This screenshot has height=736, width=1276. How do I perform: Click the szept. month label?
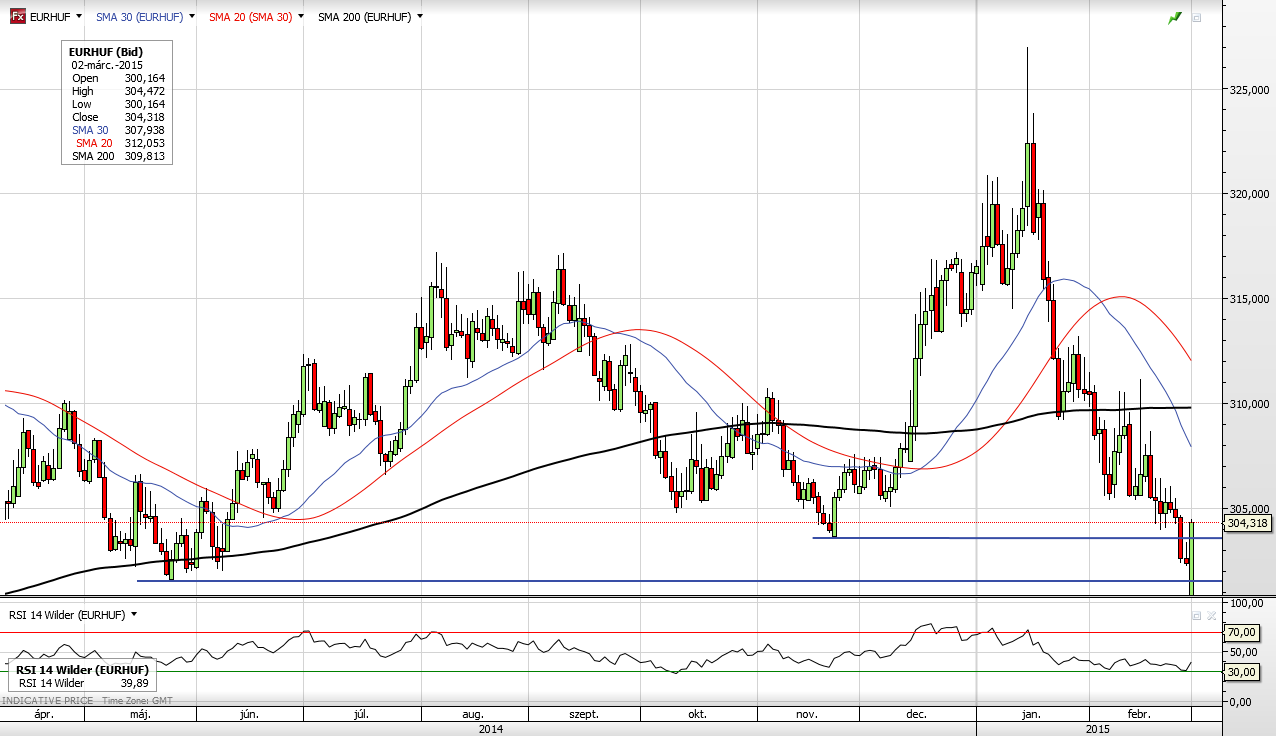tap(583, 714)
